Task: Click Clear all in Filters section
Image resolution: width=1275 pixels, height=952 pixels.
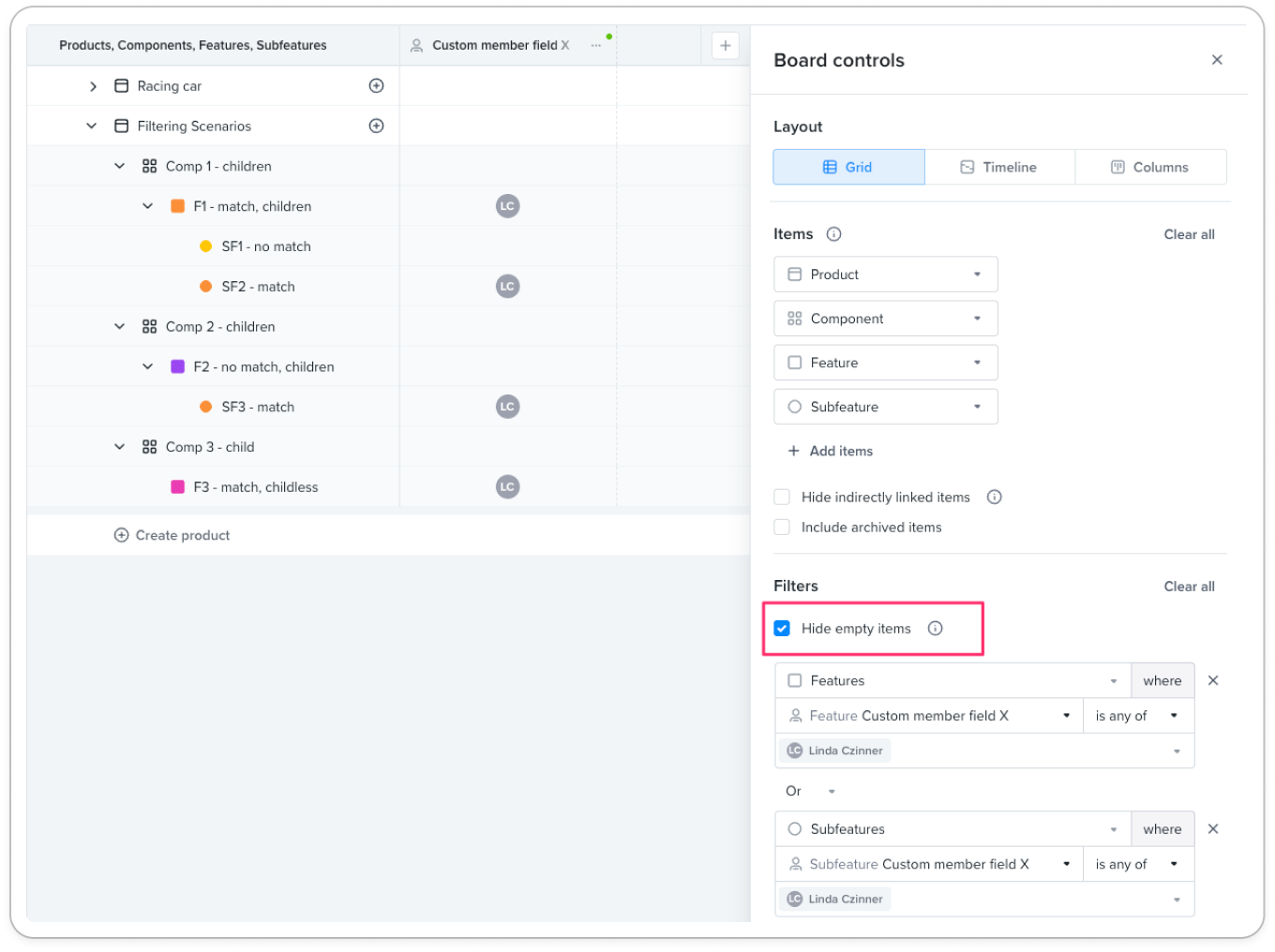Action: [x=1189, y=587]
